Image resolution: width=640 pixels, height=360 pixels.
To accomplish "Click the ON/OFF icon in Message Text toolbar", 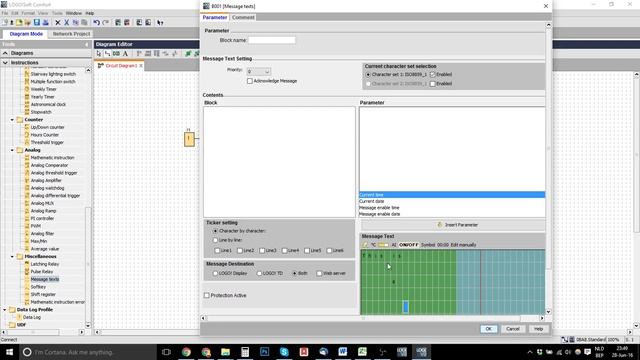I will (x=408, y=245).
